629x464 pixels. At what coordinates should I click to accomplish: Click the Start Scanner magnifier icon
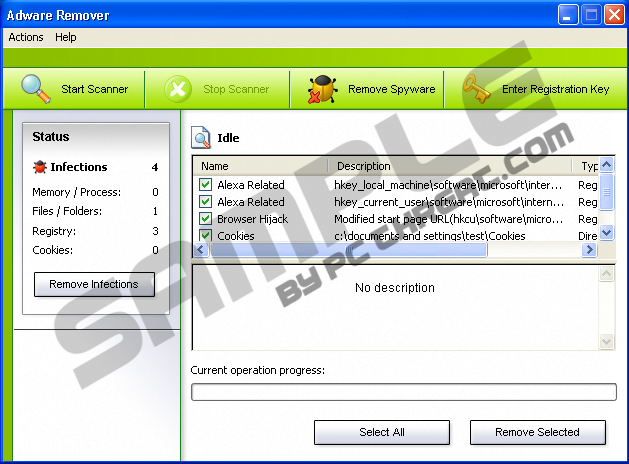[x=36, y=89]
